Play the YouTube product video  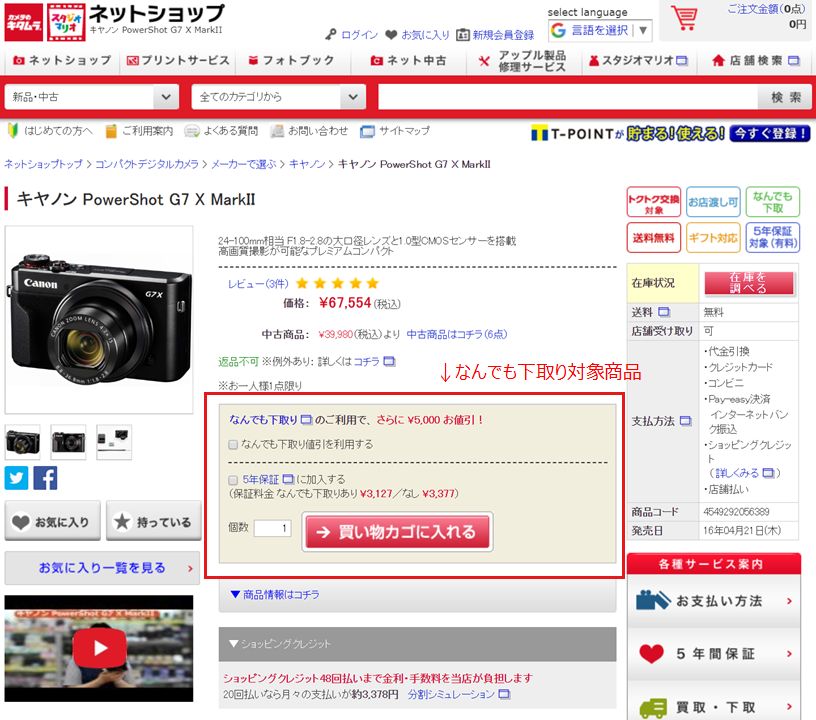click(x=99, y=648)
